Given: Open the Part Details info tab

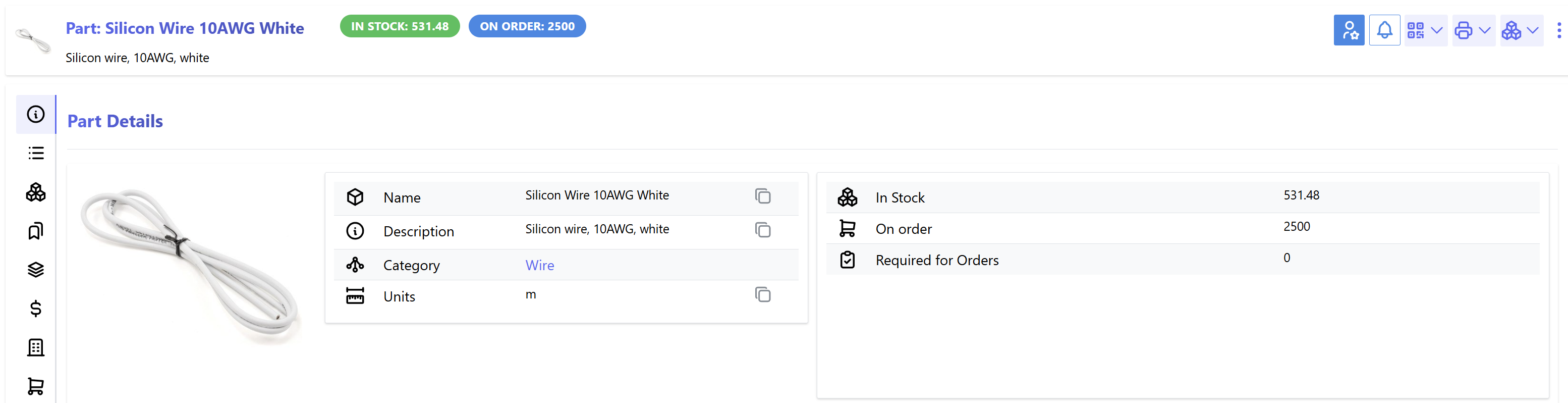Looking at the screenshot, I should pos(36,115).
